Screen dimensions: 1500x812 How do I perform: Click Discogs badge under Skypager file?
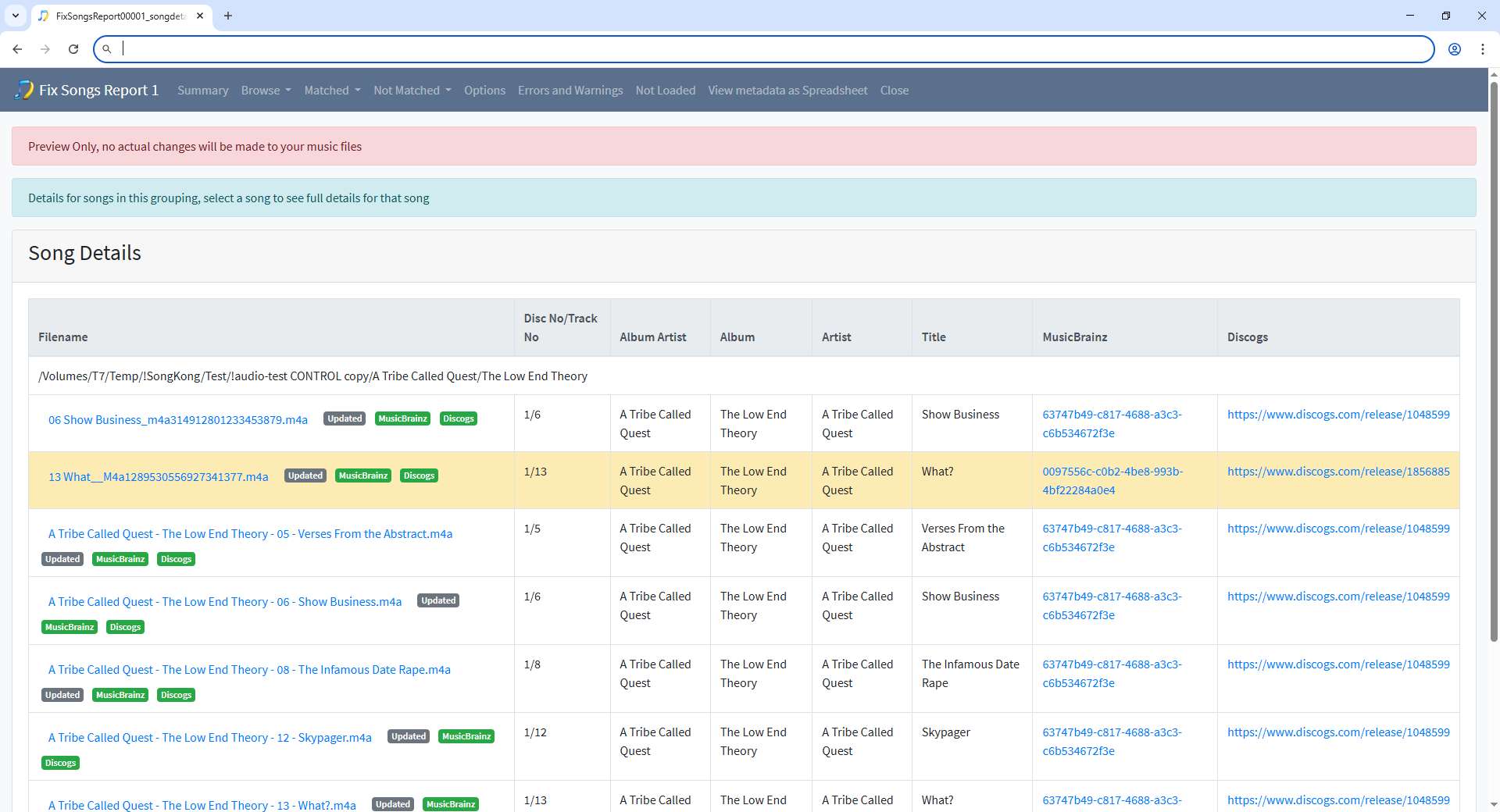pos(60,764)
